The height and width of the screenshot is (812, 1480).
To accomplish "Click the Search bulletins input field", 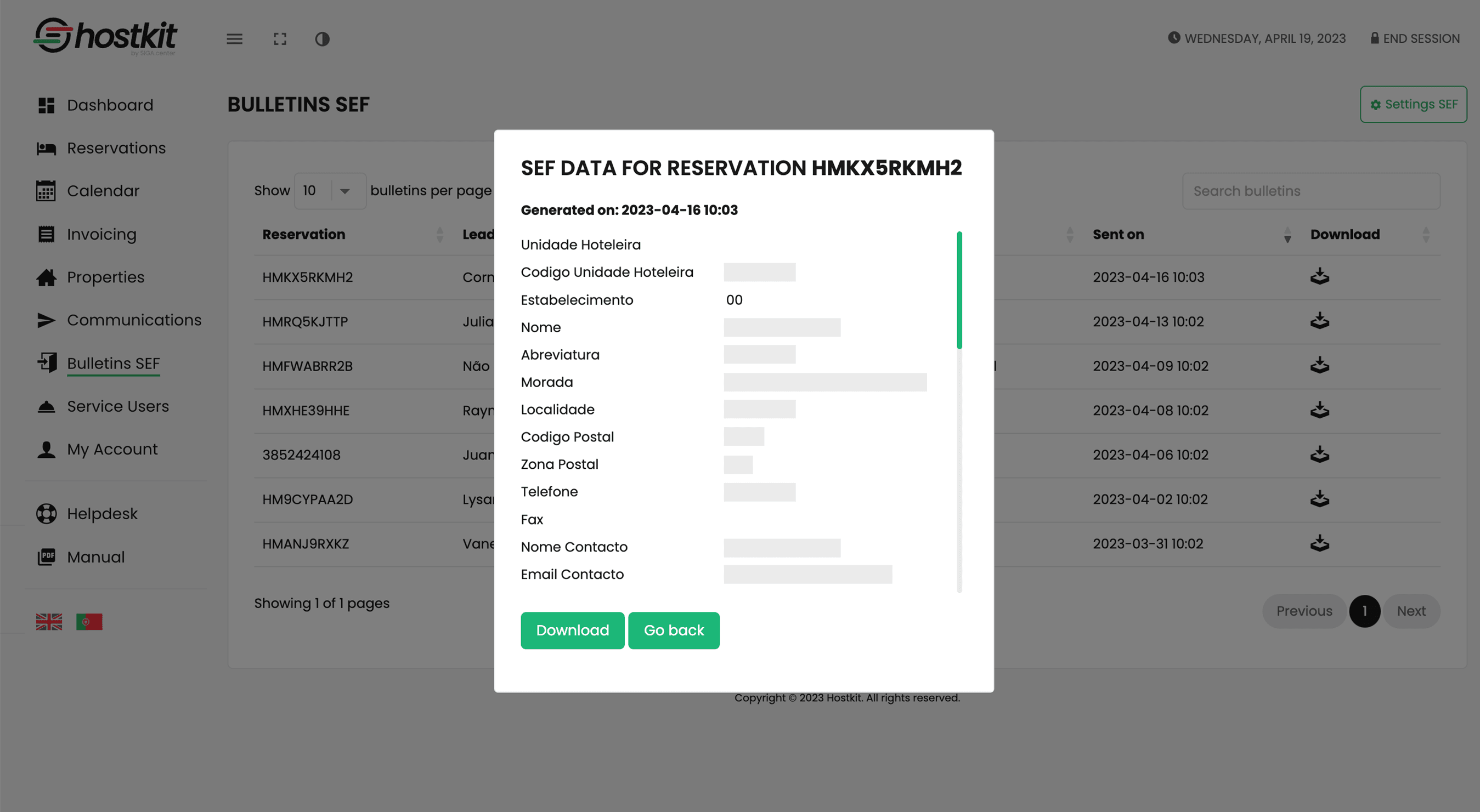I will pyautogui.click(x=1310, y=190).
